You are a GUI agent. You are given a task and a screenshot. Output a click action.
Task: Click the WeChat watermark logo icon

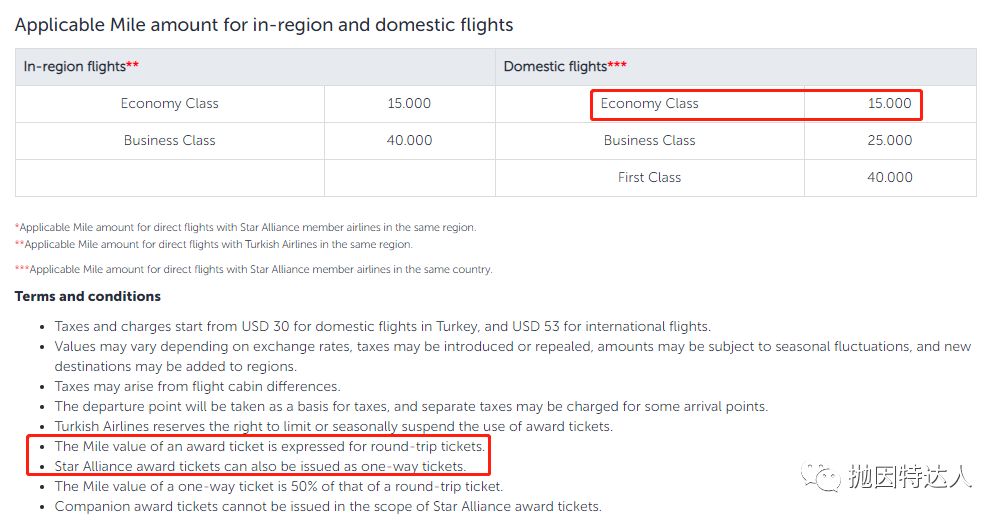click(820, 477)
